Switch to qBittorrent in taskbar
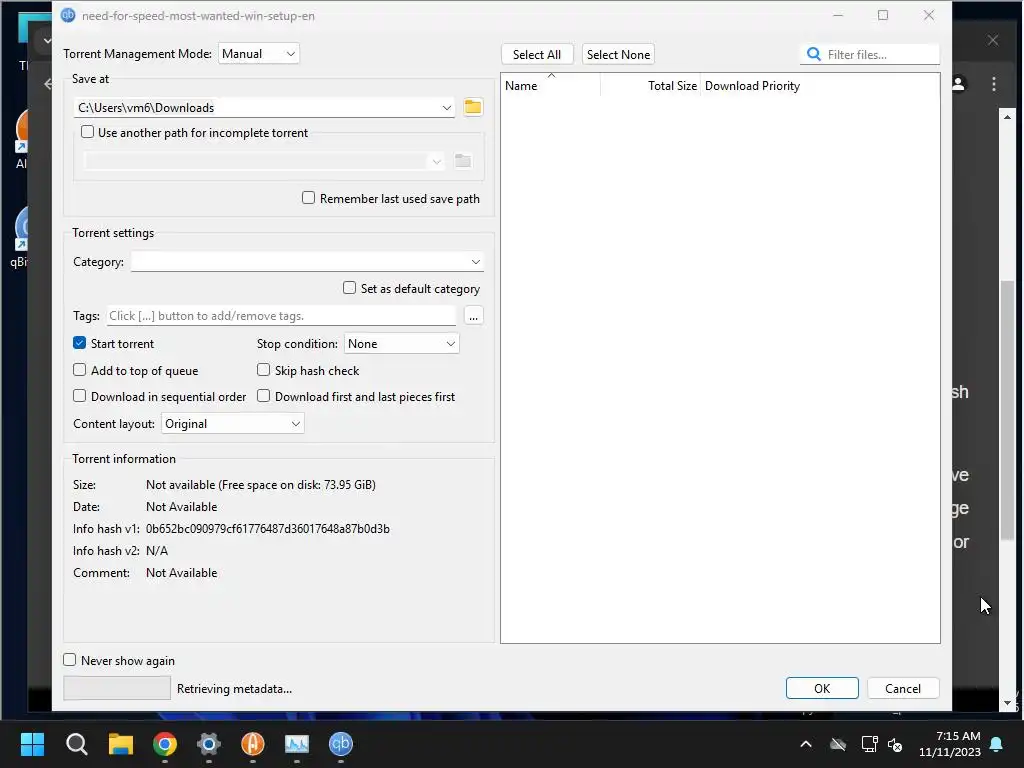Viewport: 1024px width, 768px height. 340,744
